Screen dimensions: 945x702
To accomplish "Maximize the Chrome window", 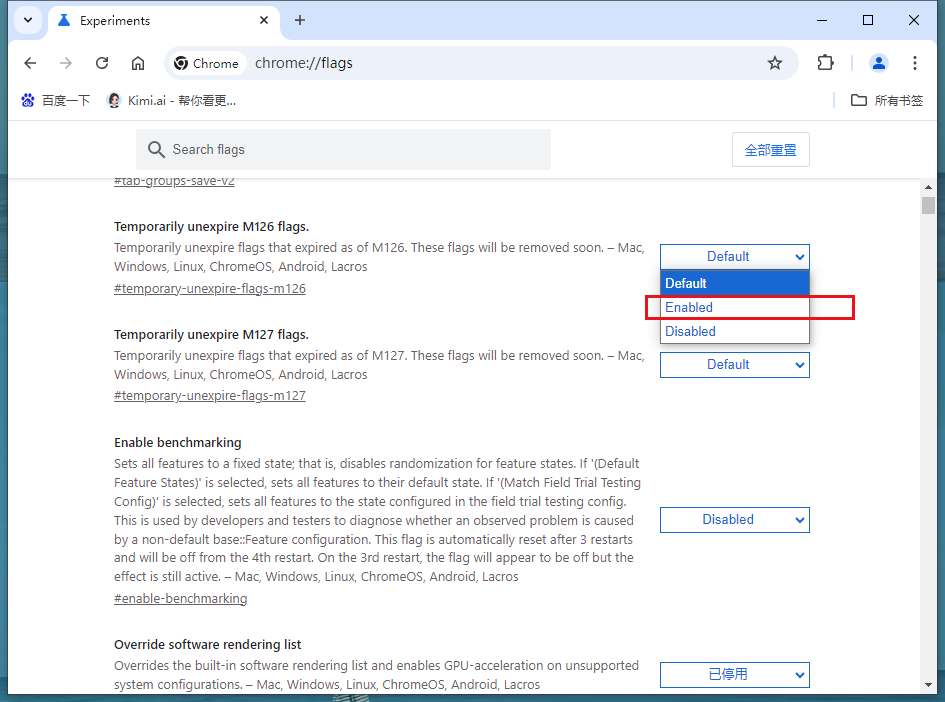I will [868, 20].
